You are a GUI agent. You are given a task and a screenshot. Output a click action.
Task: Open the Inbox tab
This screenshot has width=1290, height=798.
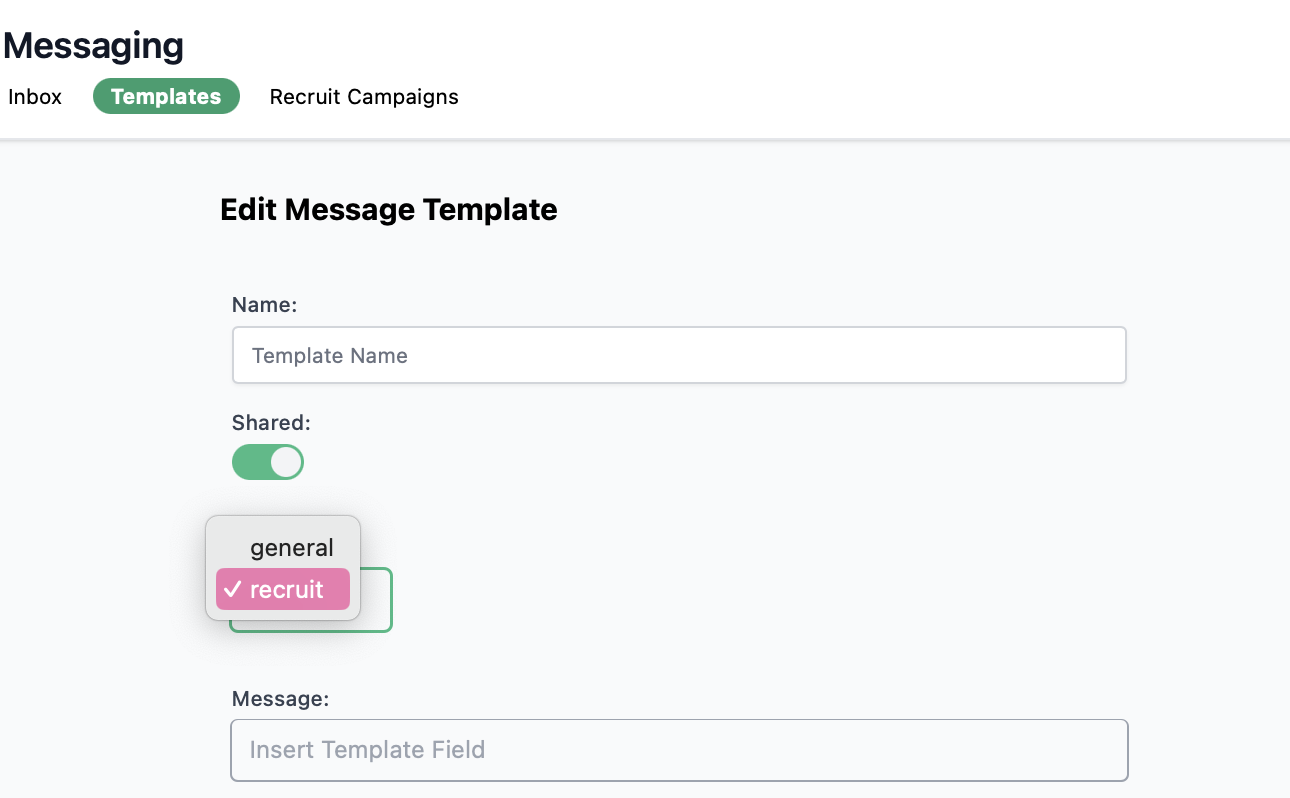pyautogui.click(x=35, y=97)
